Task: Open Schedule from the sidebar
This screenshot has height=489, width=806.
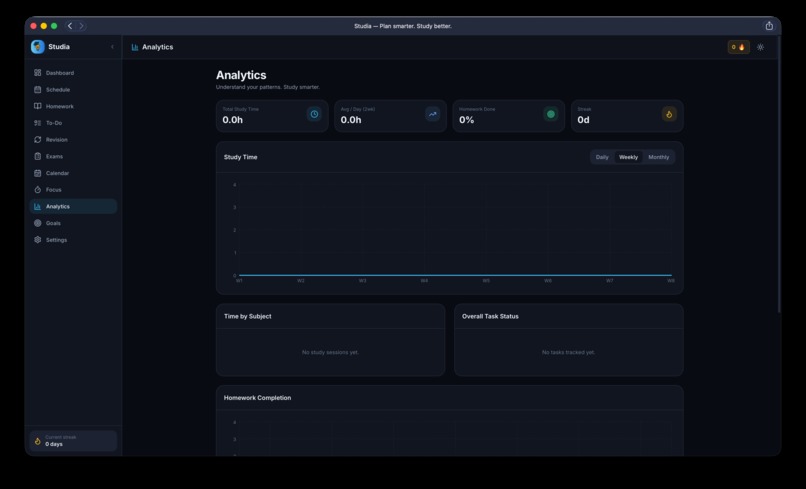Action: [73, 89]
